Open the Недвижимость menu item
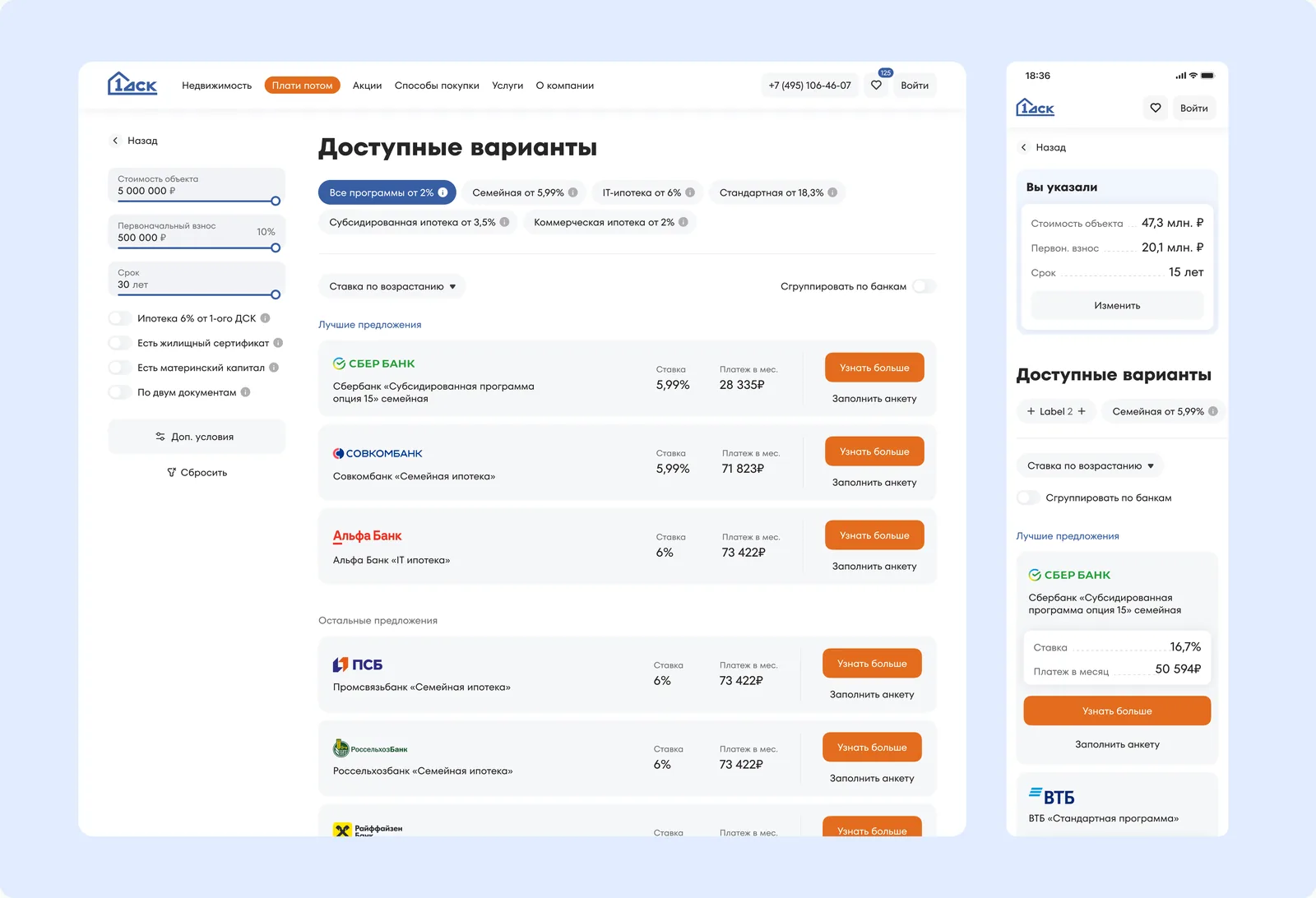 [217, 85]
